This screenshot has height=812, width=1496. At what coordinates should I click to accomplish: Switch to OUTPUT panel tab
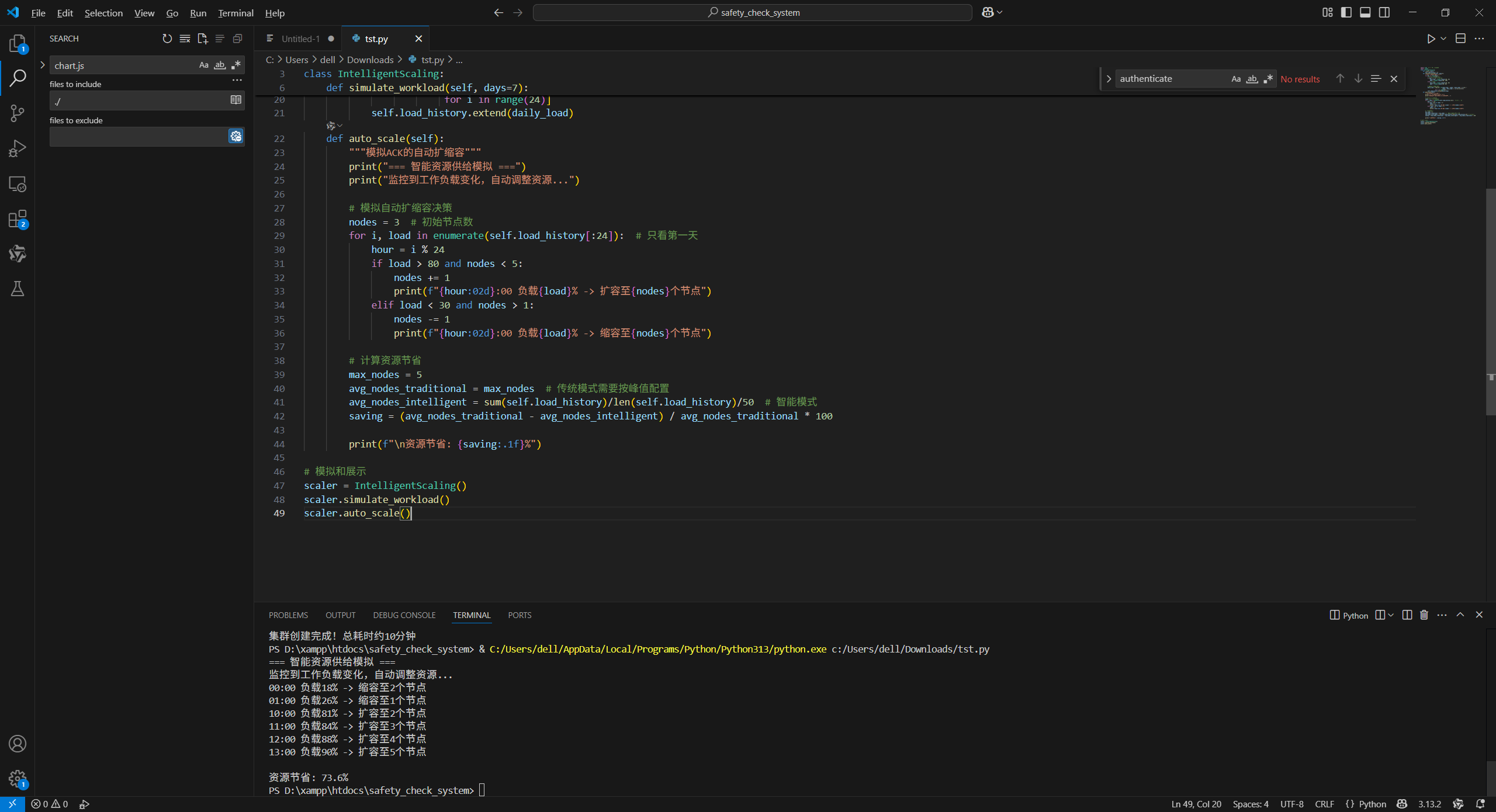point(340,615)
